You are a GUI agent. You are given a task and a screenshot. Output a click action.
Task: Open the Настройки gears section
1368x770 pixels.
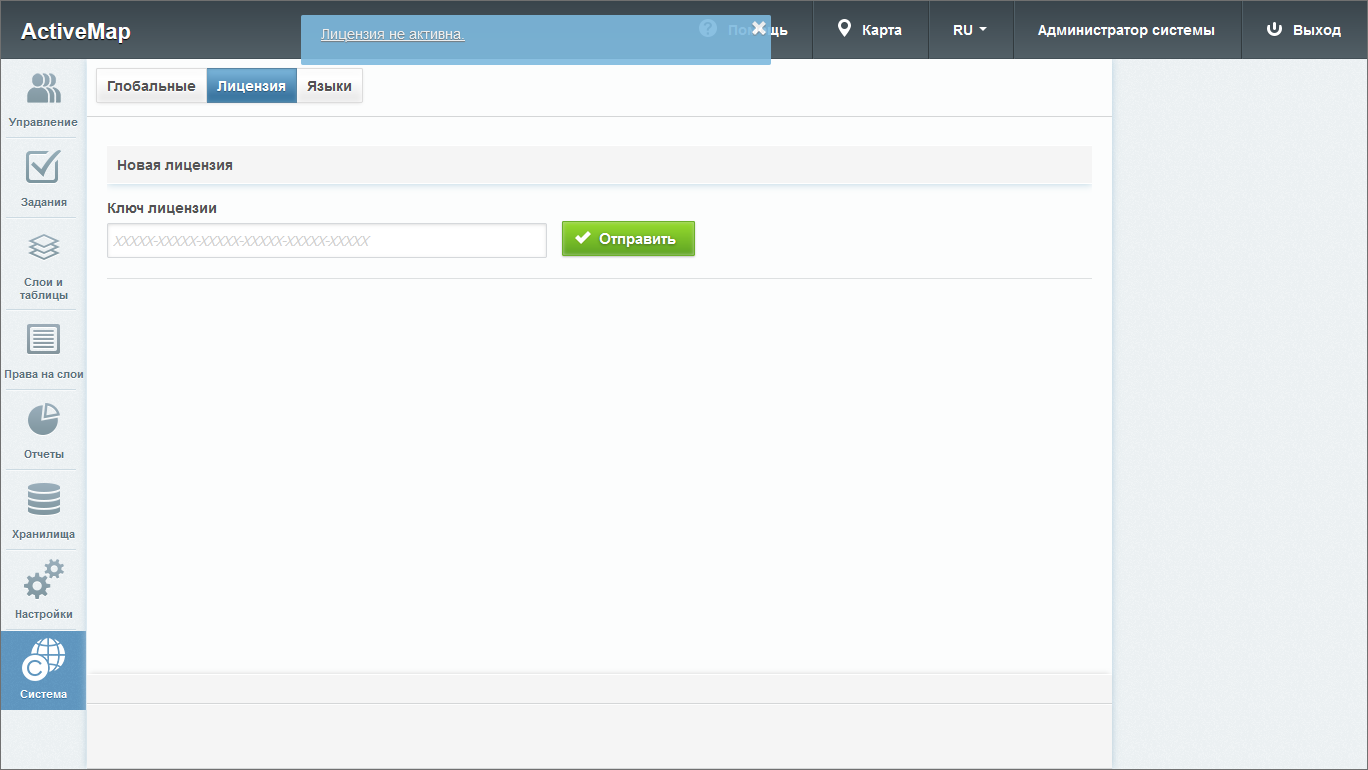[x=43, y=591]
